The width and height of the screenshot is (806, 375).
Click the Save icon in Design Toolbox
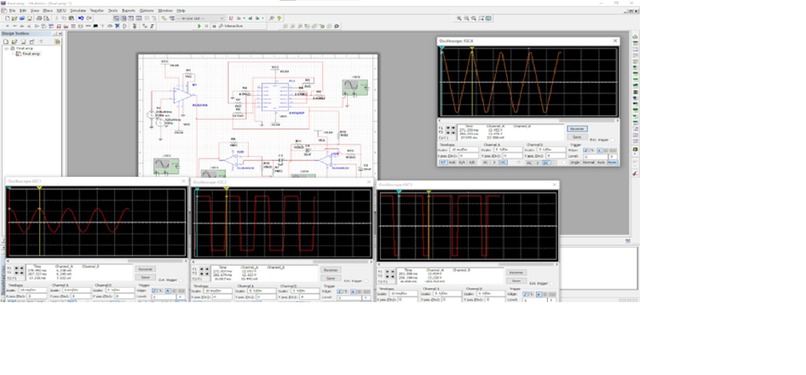point(24,42)
